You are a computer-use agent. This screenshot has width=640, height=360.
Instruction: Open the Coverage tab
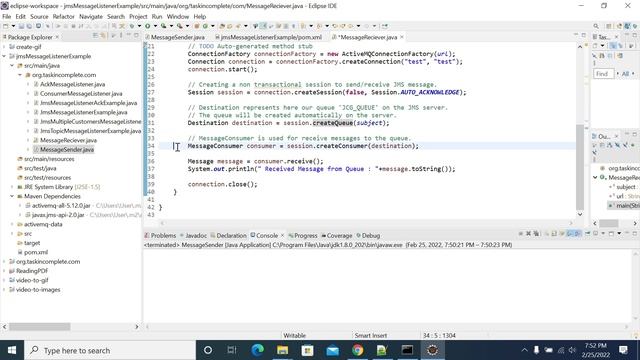pyautogui.click(x=337, y=236)
